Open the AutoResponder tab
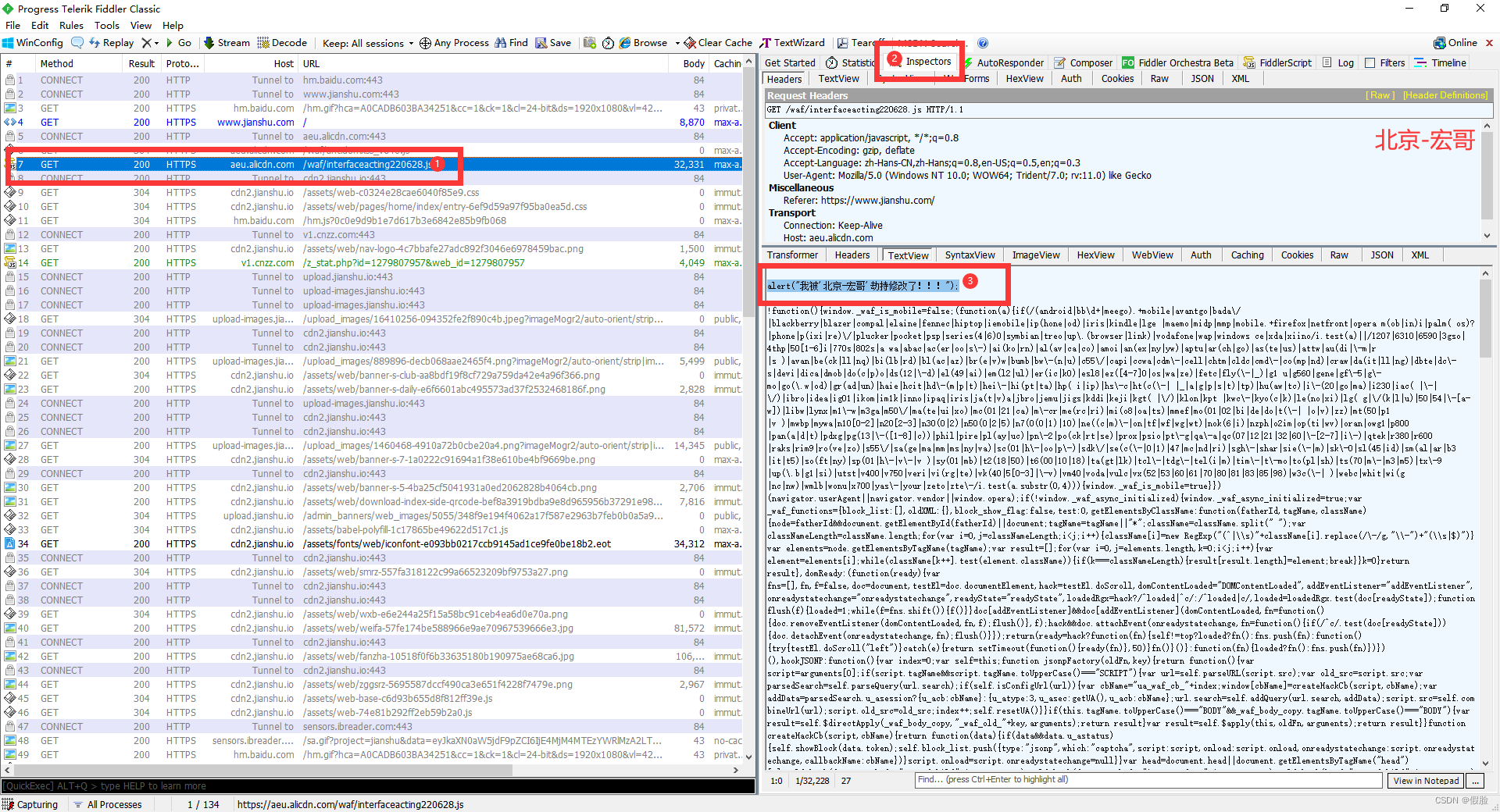Screen dimensions: 1500x812 coord(1004,63)
